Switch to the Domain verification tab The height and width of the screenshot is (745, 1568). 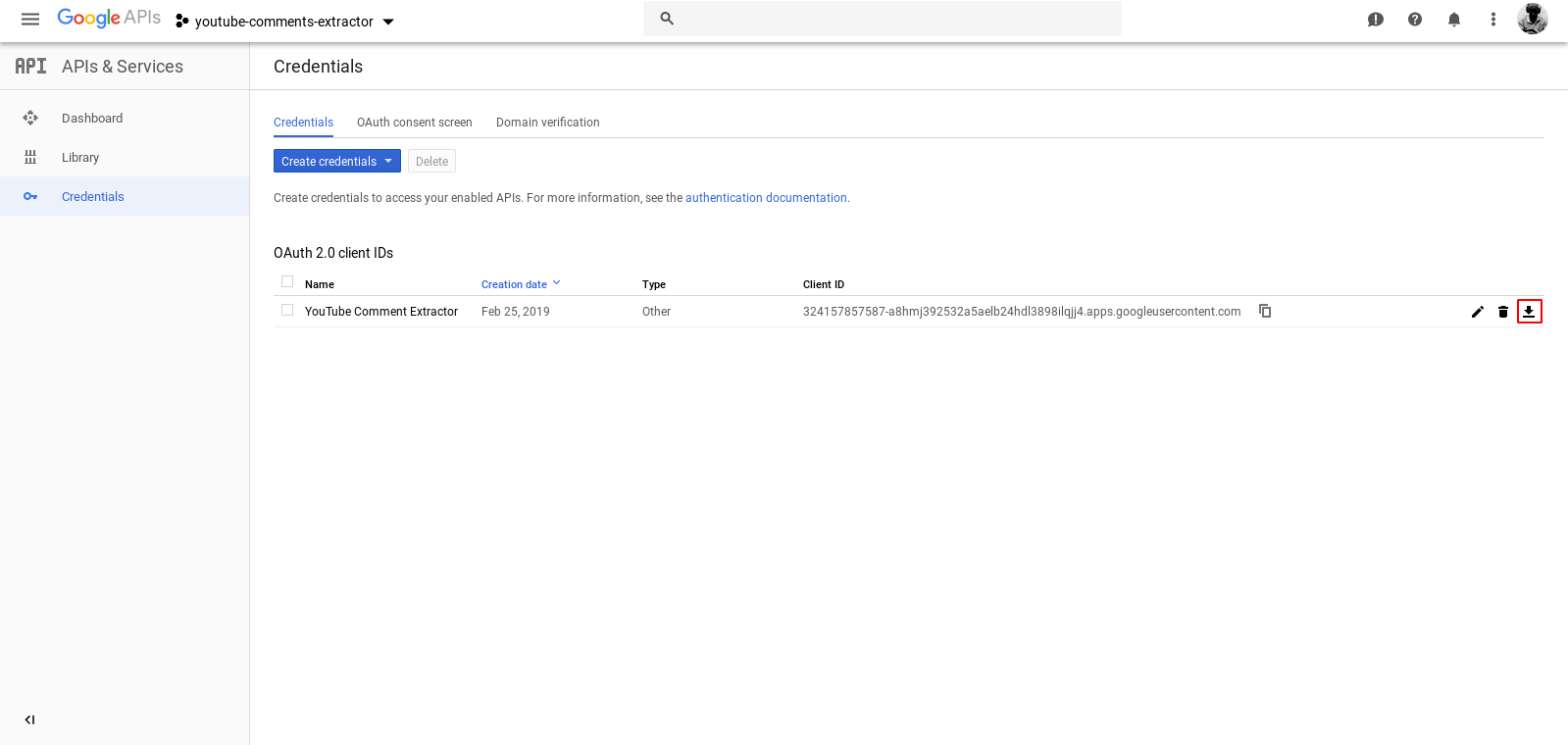[547, 123]
